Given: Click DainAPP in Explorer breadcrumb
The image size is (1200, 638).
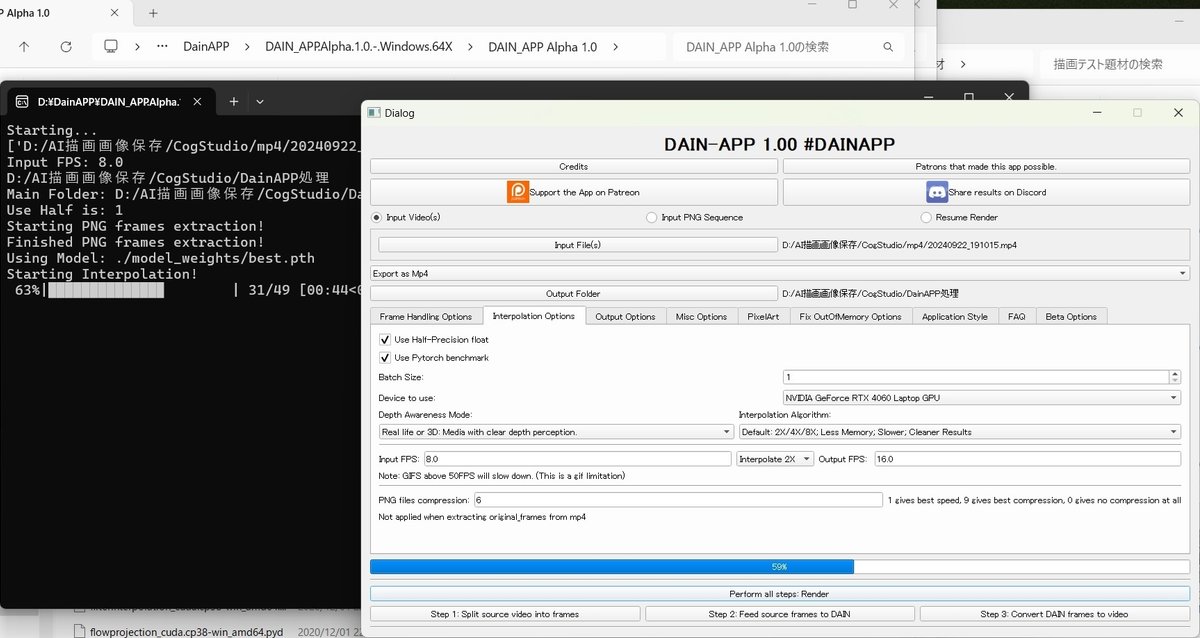Looking at the screenshot, I should pos(204,47).
